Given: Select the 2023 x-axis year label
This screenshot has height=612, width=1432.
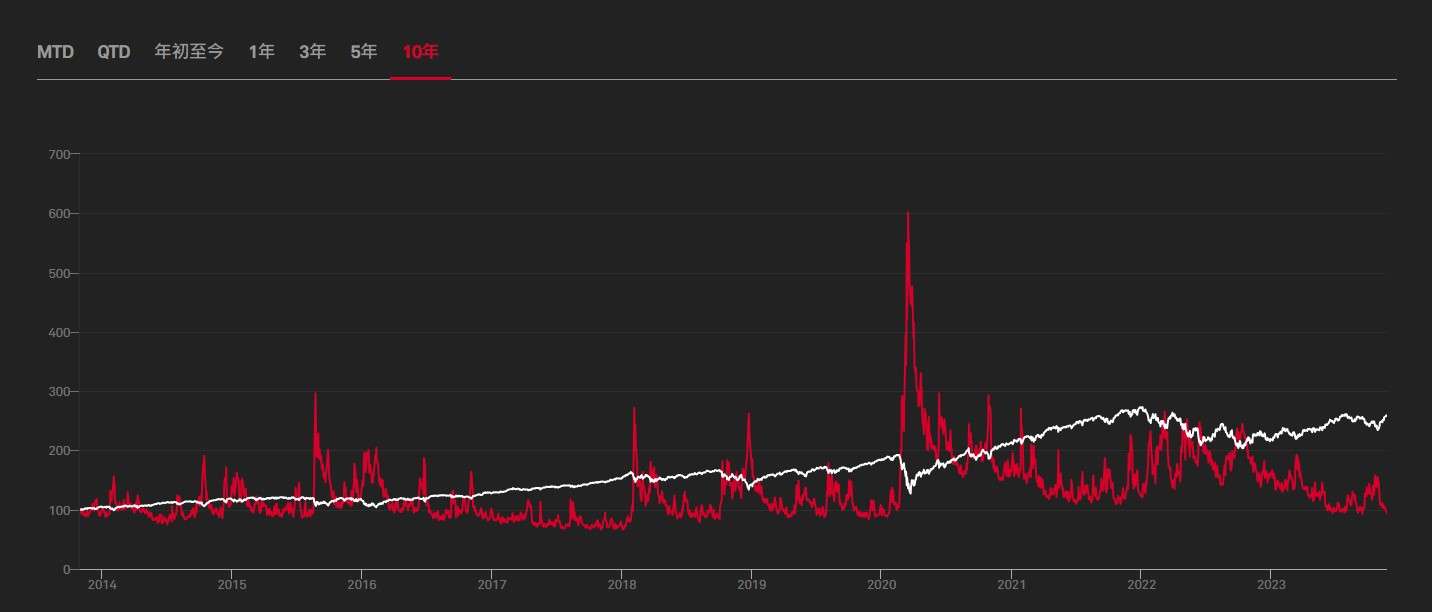Looking at the screenshot, I should (1271, 585).
